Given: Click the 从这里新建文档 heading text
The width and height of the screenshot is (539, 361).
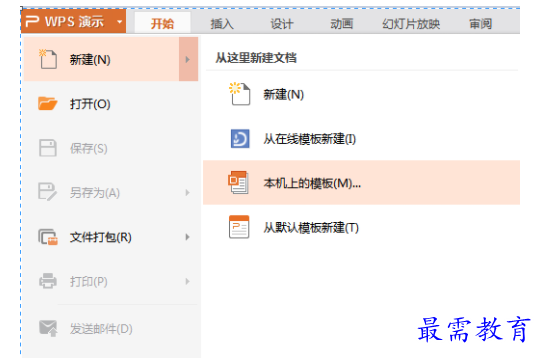Looking at the screenshot, I should point(256,57).
